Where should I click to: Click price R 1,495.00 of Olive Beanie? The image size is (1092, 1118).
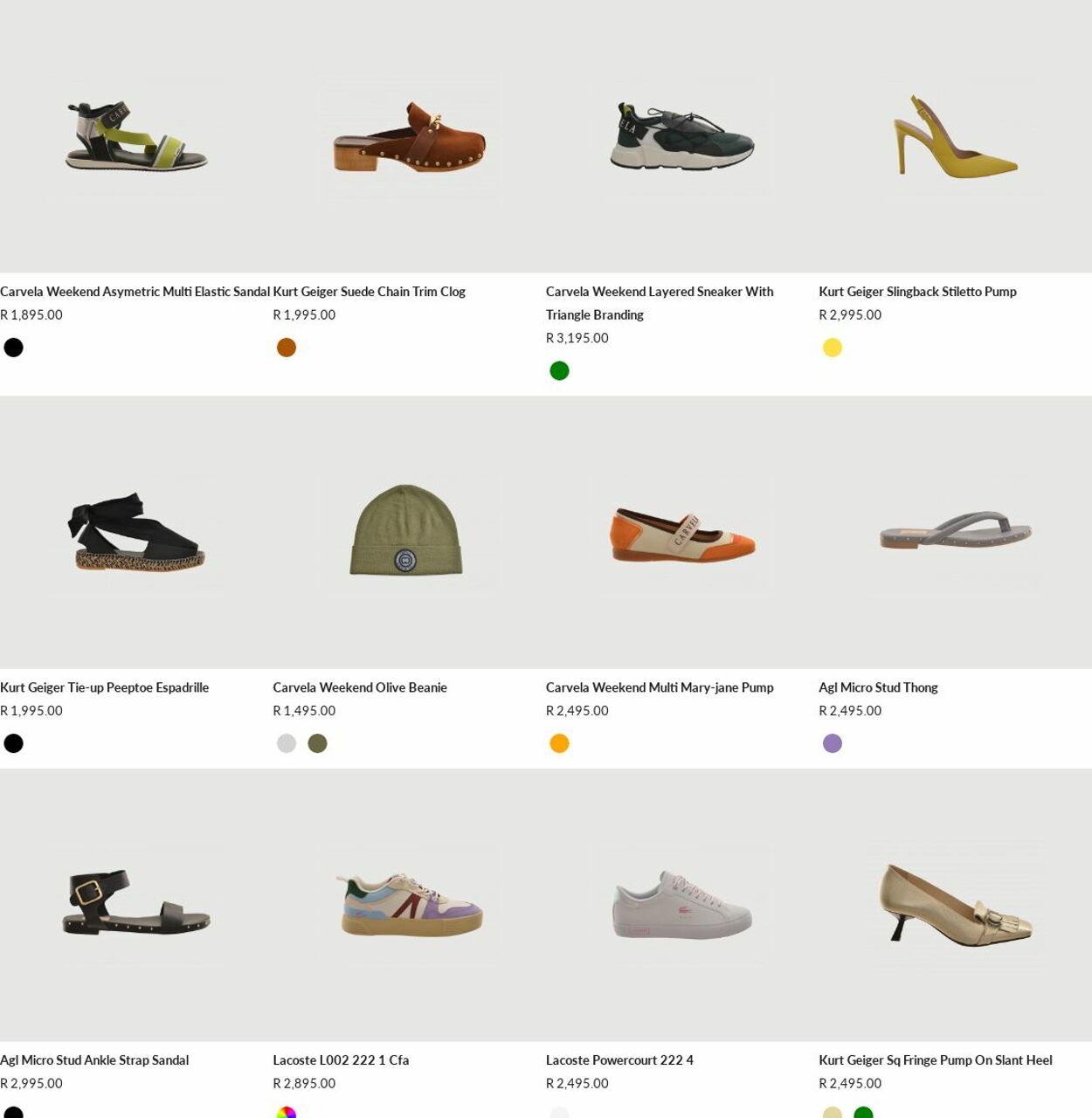click(x=304, y=711)
